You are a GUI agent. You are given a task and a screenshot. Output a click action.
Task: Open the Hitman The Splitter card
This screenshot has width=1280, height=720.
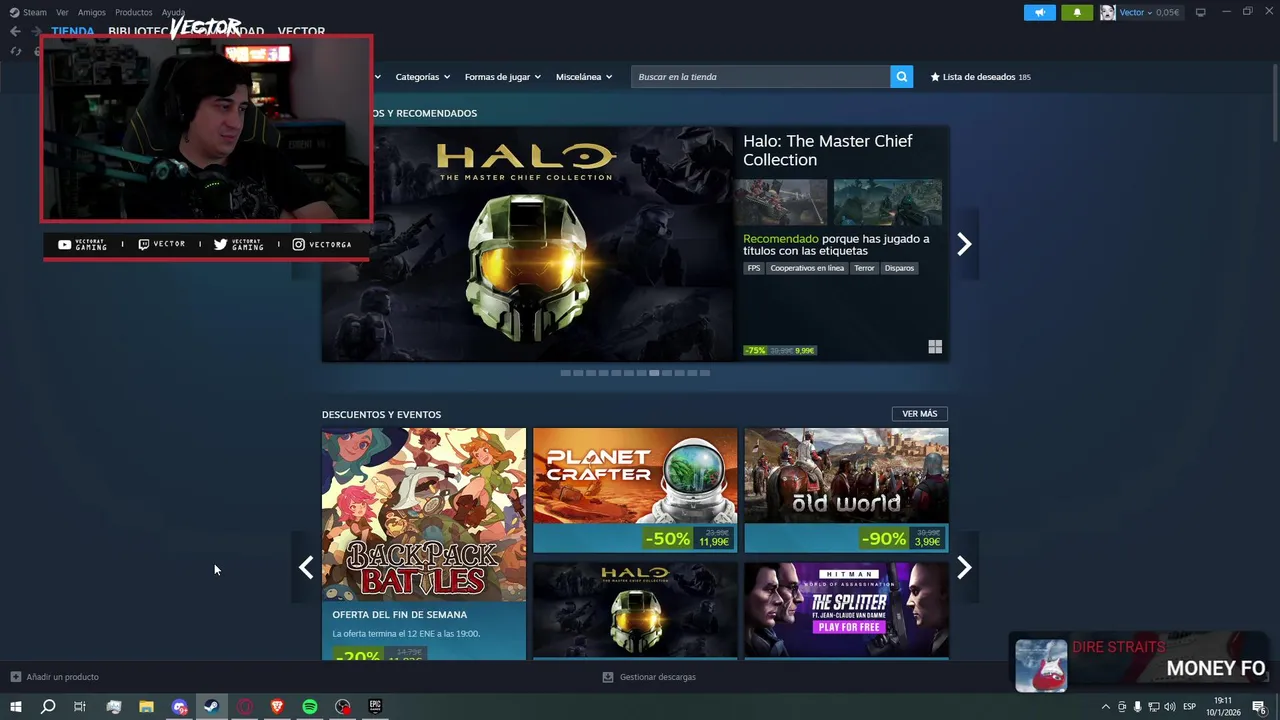pyautogui.click(x=846, y=610)
